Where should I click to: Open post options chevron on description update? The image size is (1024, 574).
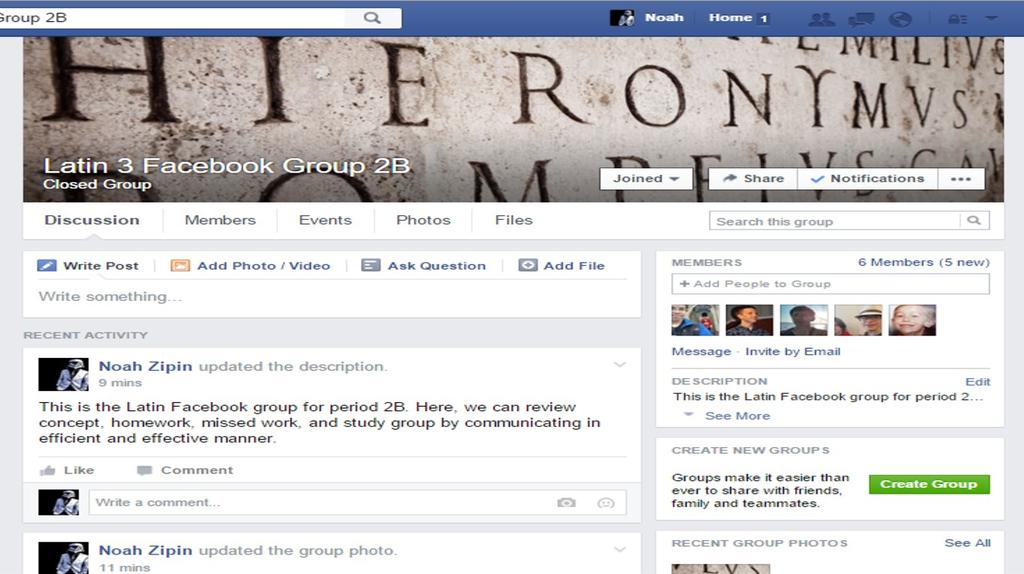point(620,364)
